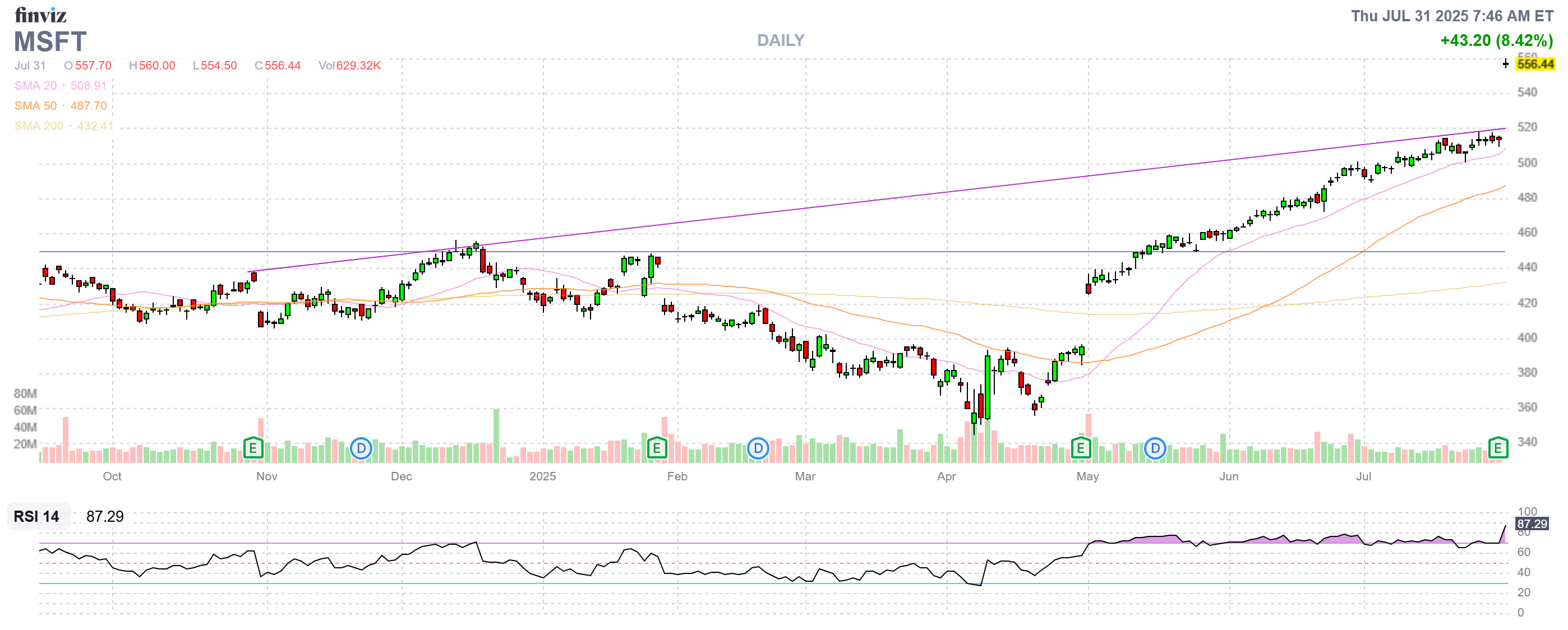Click the Apr label on time axis

point(946,476)
